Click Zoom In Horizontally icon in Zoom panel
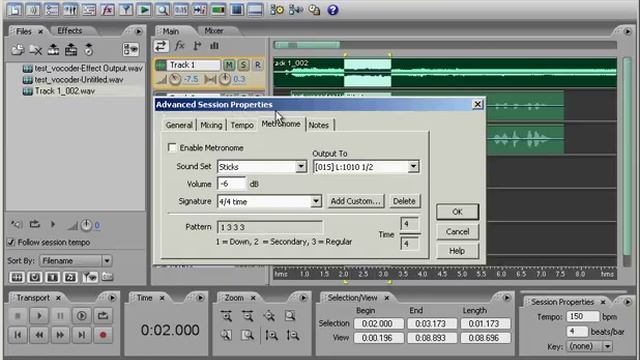 click(x=227, y=316)
